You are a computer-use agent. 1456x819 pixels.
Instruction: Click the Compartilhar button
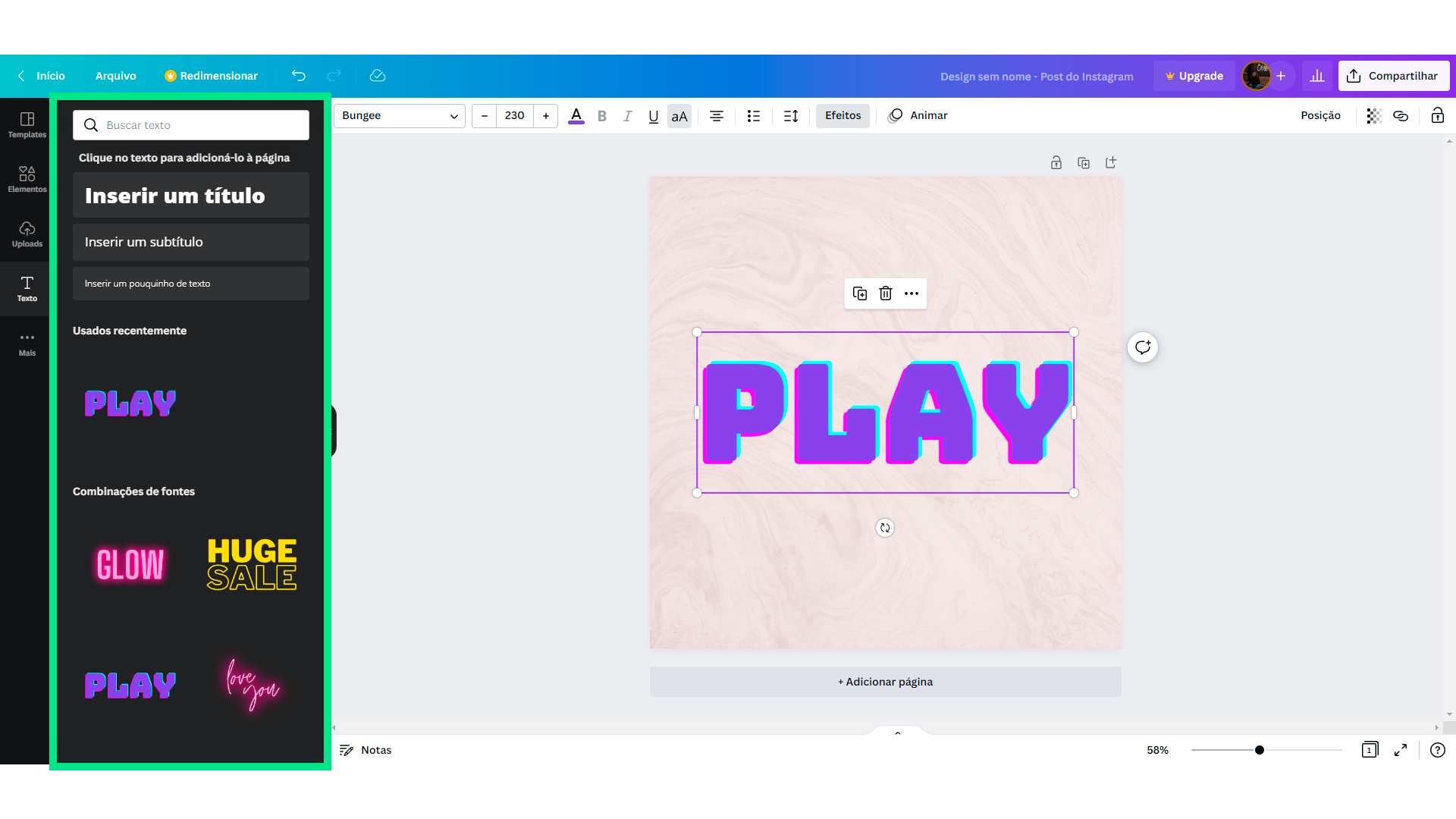coord(1394,76)
